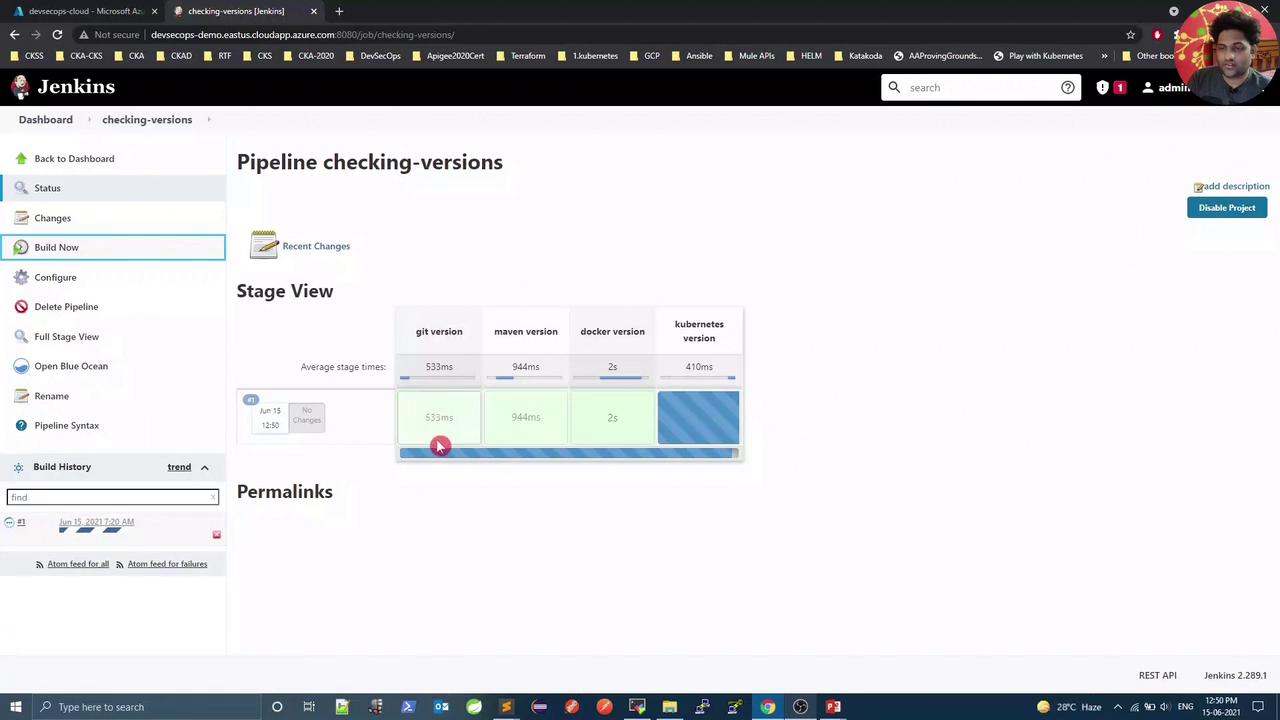Open a new browser tab
The image size is (1280, 720).
[x=339, y=11]
